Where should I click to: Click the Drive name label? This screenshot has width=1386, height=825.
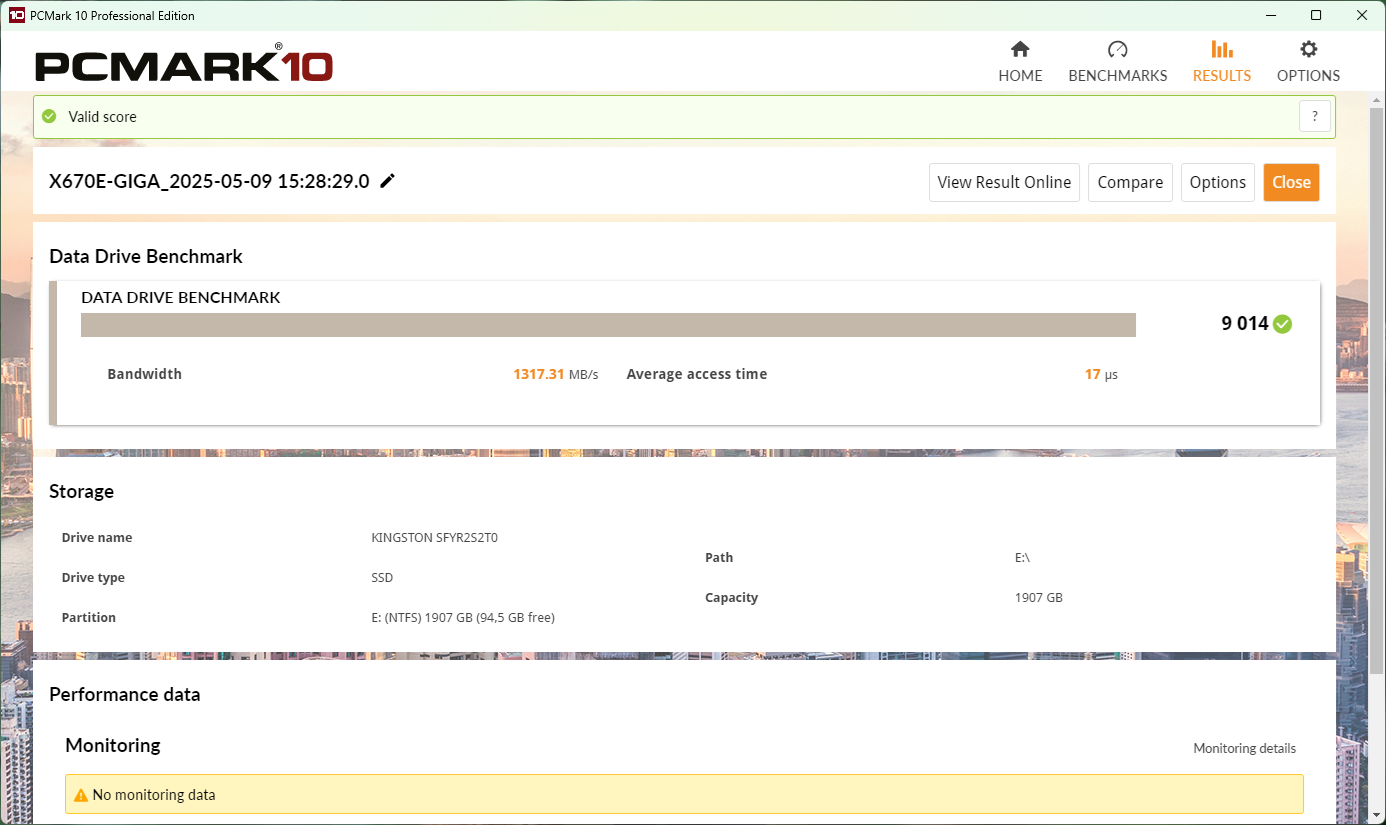tap(97, 537)
